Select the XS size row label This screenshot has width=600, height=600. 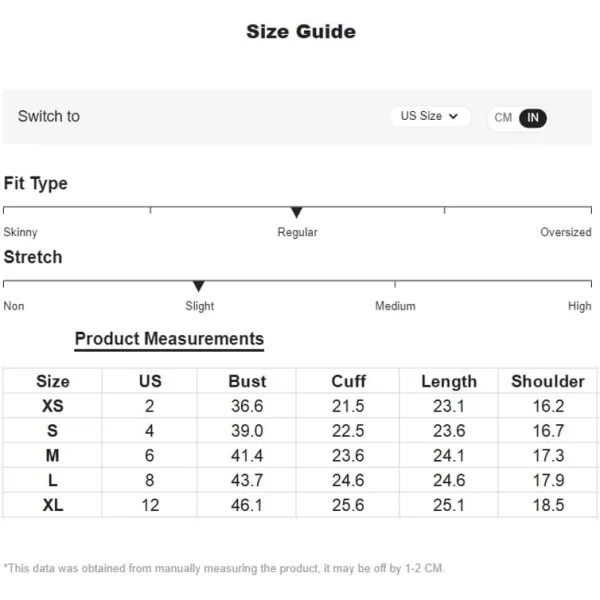coord(53,406)
